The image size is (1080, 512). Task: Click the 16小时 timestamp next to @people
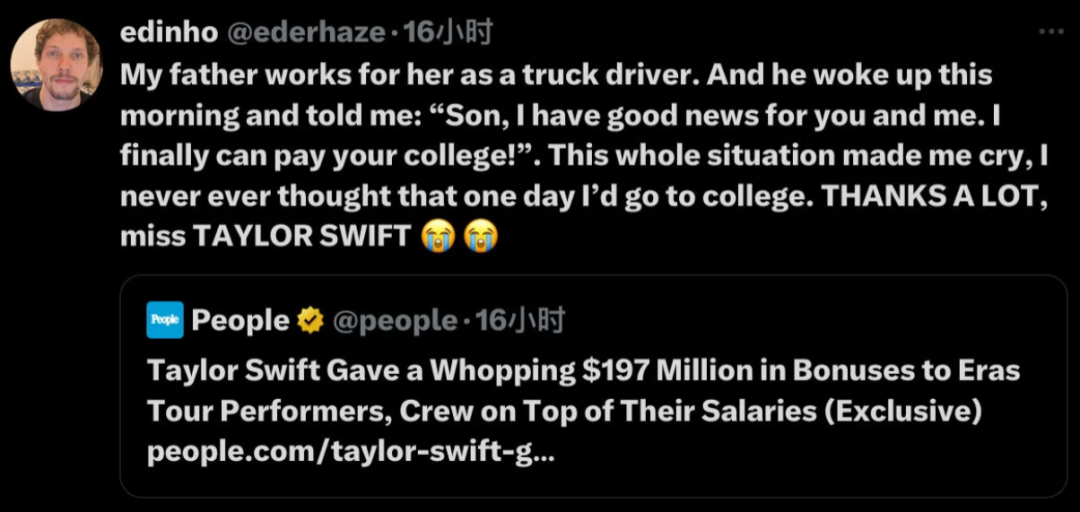point(520,320)
